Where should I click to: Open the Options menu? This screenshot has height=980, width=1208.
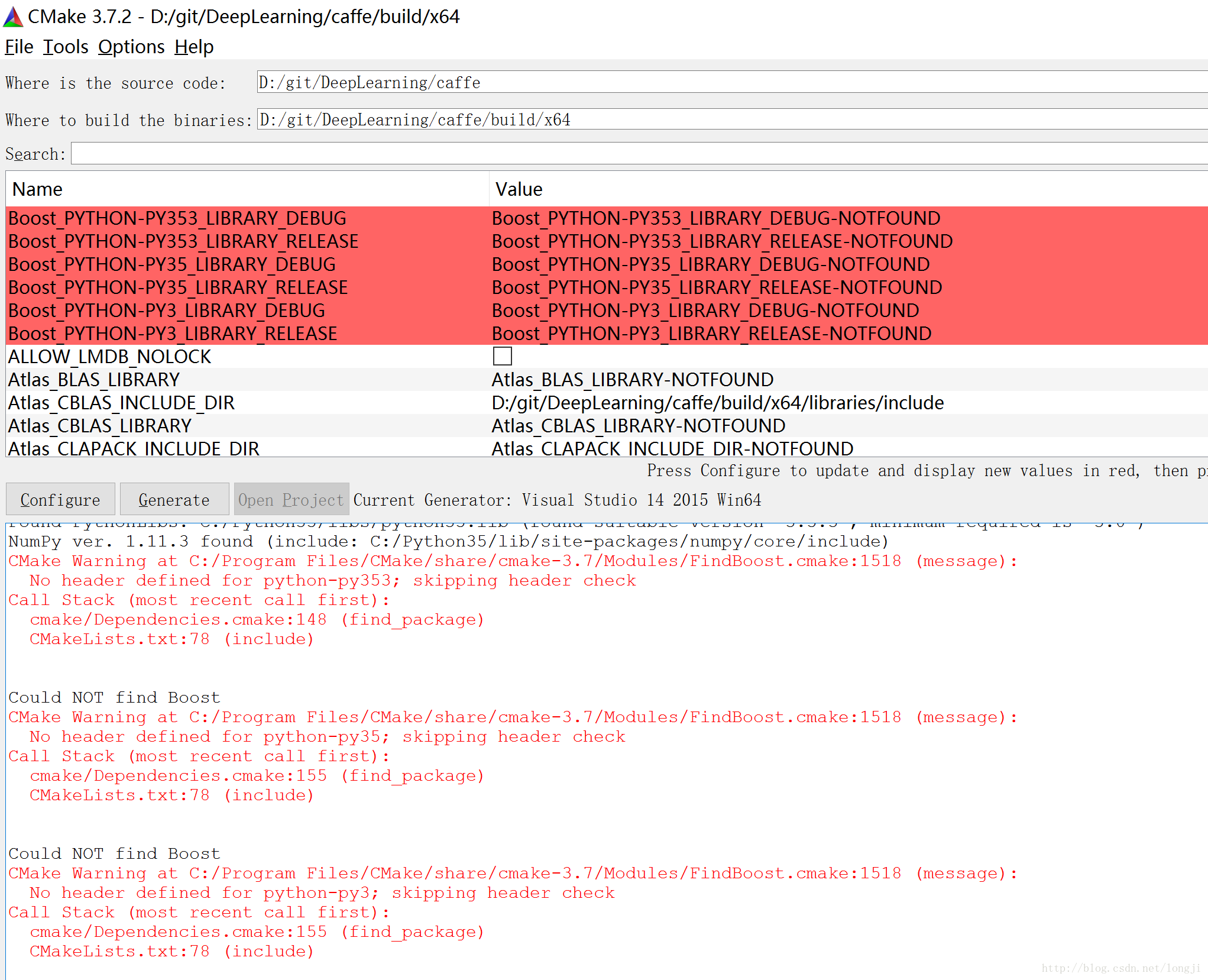click(132, 46)
